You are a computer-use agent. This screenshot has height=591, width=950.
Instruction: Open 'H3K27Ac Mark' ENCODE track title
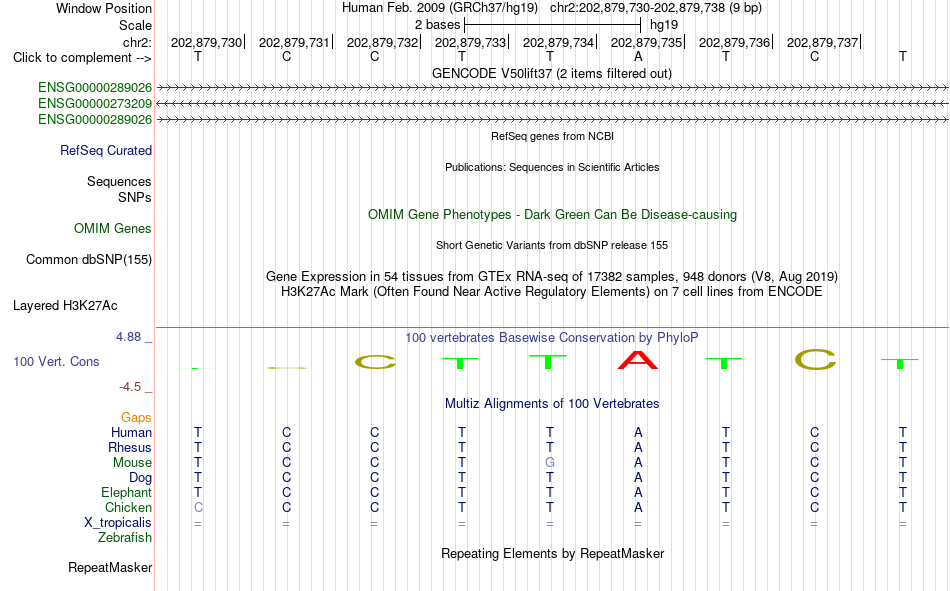coord(552,292)
